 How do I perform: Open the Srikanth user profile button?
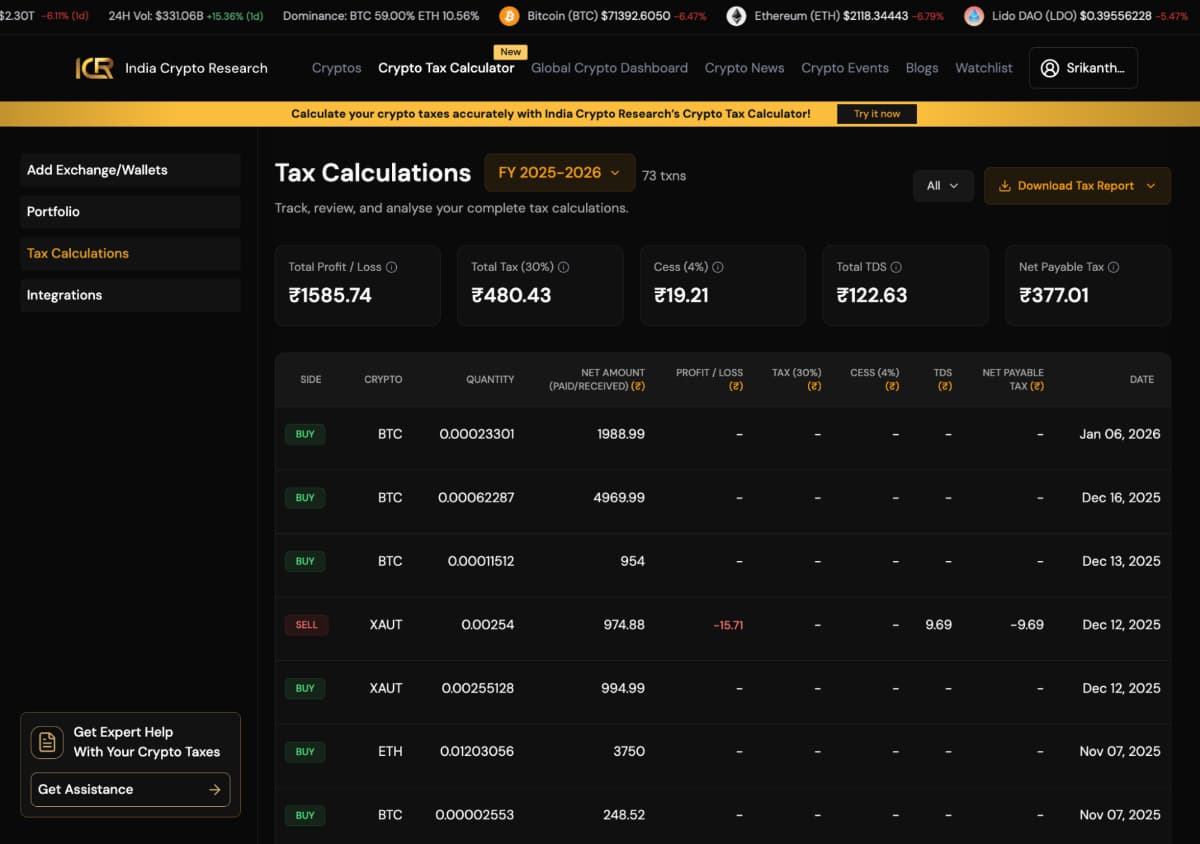tap(1082, 68)
